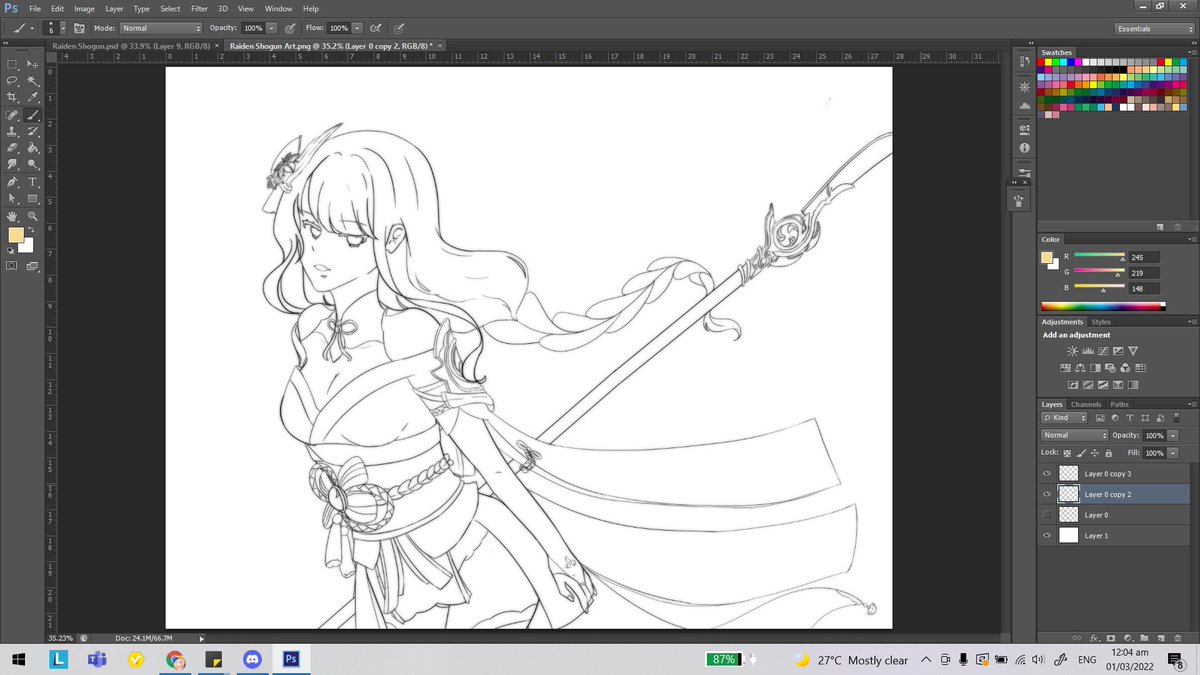Screen dimensions: 1200x675
Task: Switch to the Paths tab
Action: coord(1119,404)
